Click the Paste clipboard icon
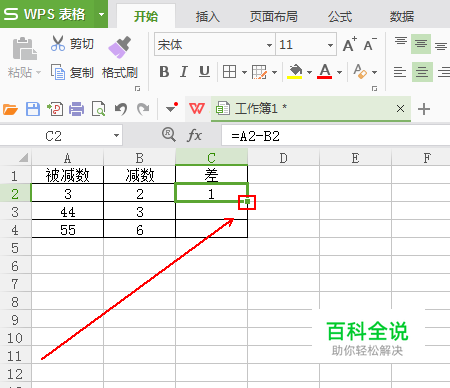Image resolution: width=450 pixels, height=388 pixels. point(24,49)
